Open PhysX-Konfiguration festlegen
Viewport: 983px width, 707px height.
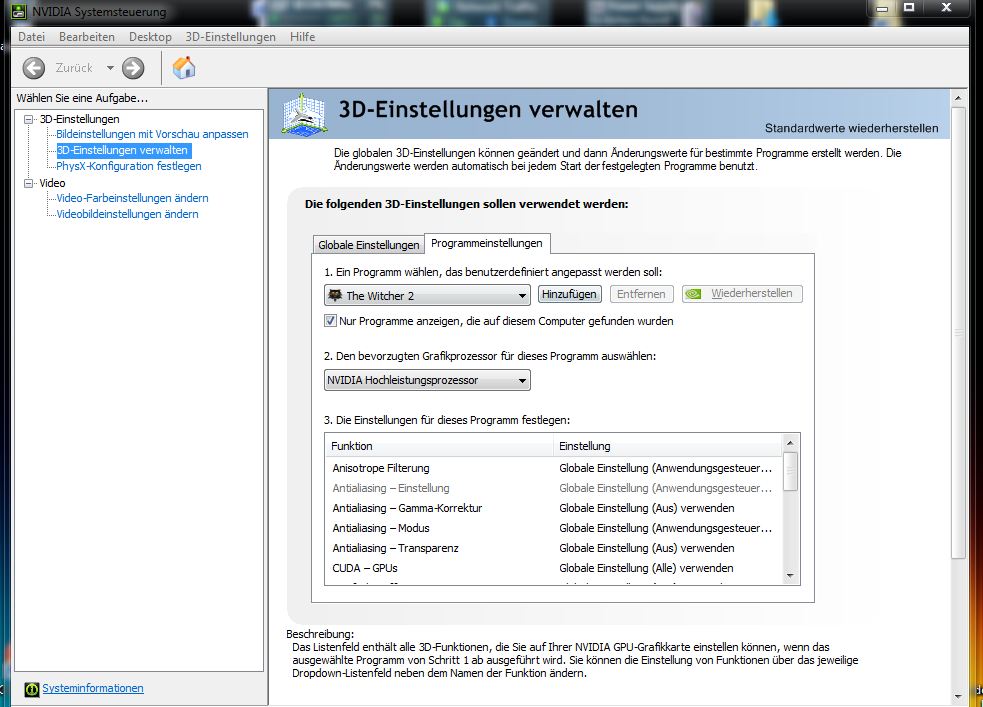(129, 166)
